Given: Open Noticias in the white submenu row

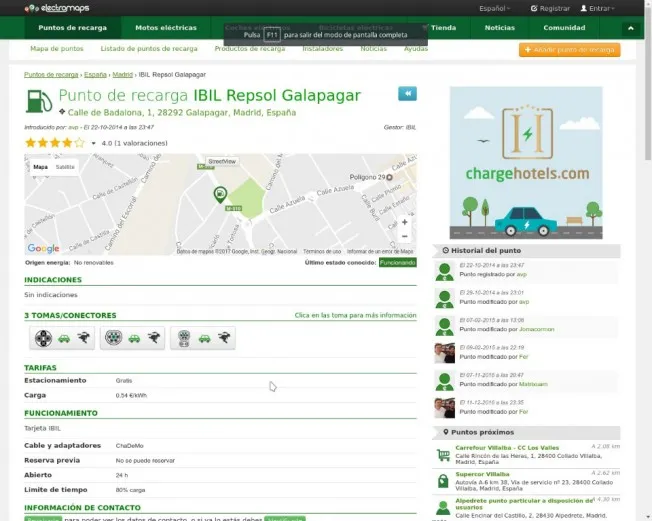Looking at the screenshot, I should [373, 49].
